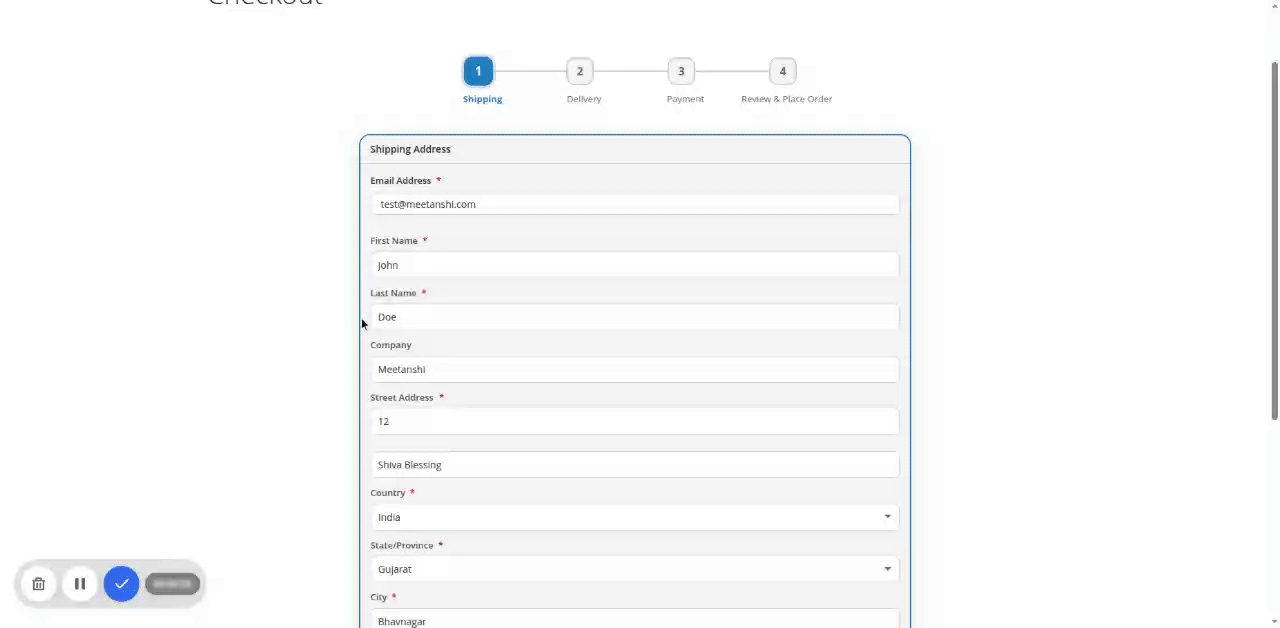Screen dimensions: 1280x628
Task: Click the gray timer pill in recorder toolbar
Action: pyautogui.click(x=173, y=584)
